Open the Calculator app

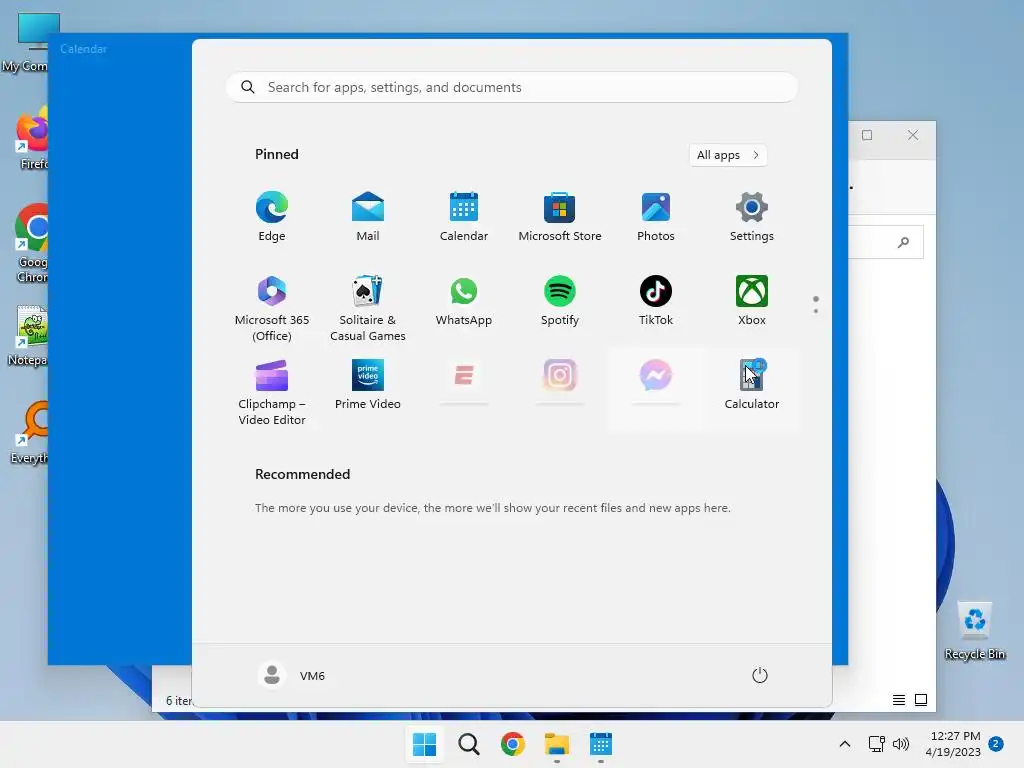(752, 385)
